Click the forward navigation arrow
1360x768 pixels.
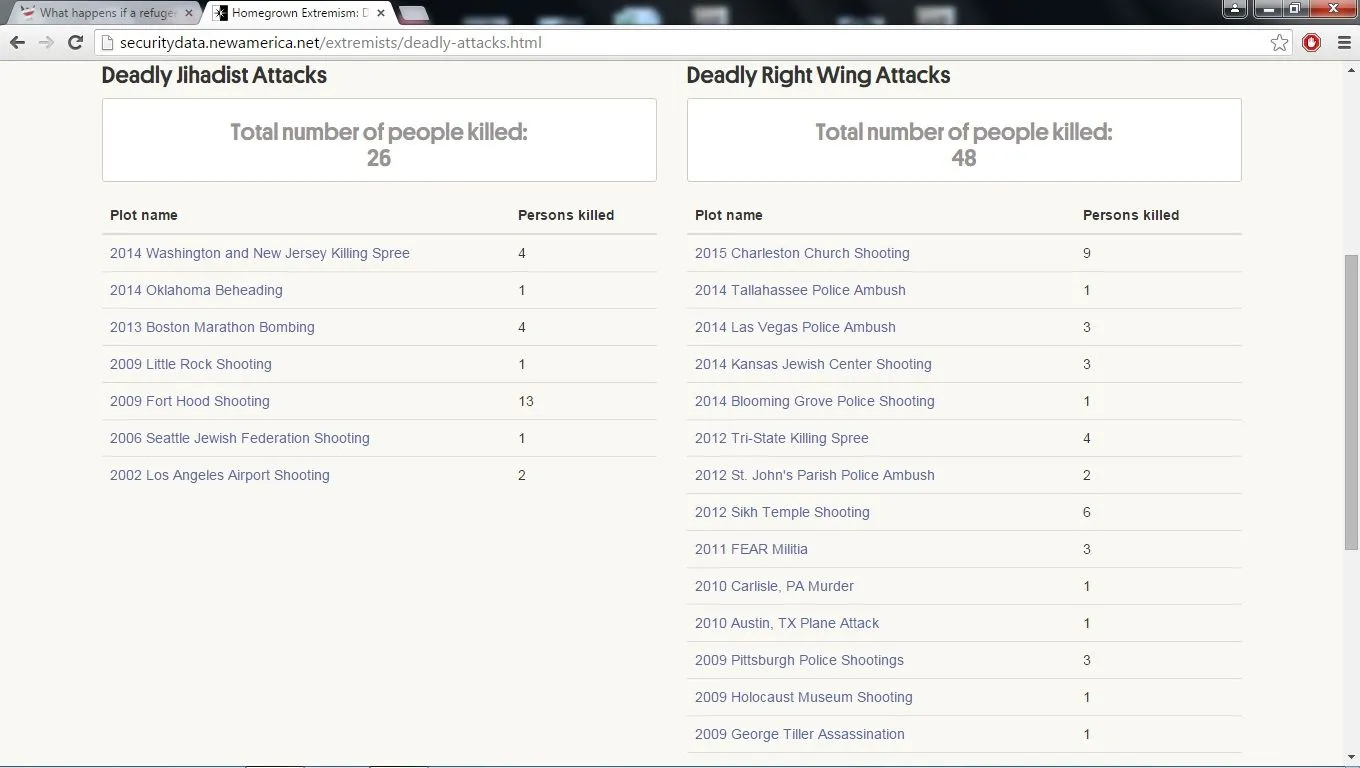click(x=46, y=43)
